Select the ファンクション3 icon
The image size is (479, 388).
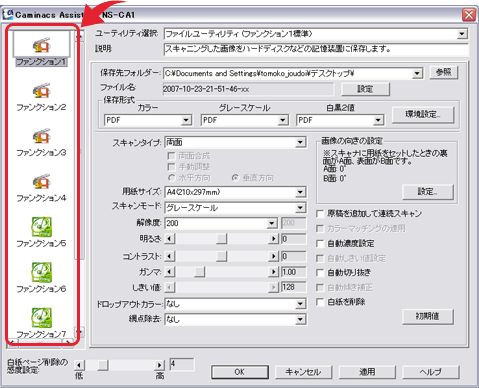tap(41, 136)
